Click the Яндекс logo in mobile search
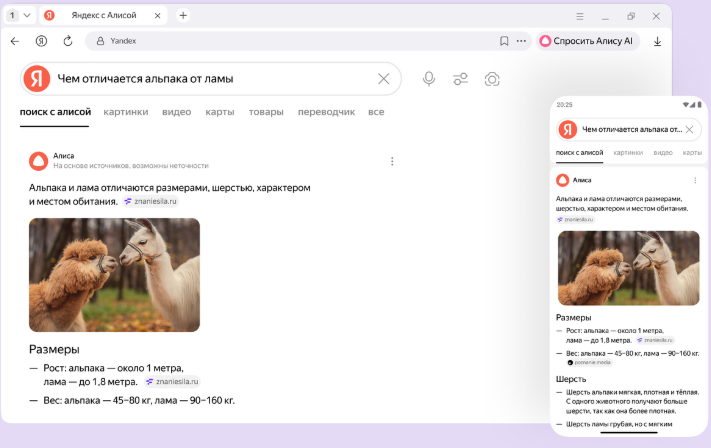The height and width of the screenshot is (448, 711). (567, 129)
